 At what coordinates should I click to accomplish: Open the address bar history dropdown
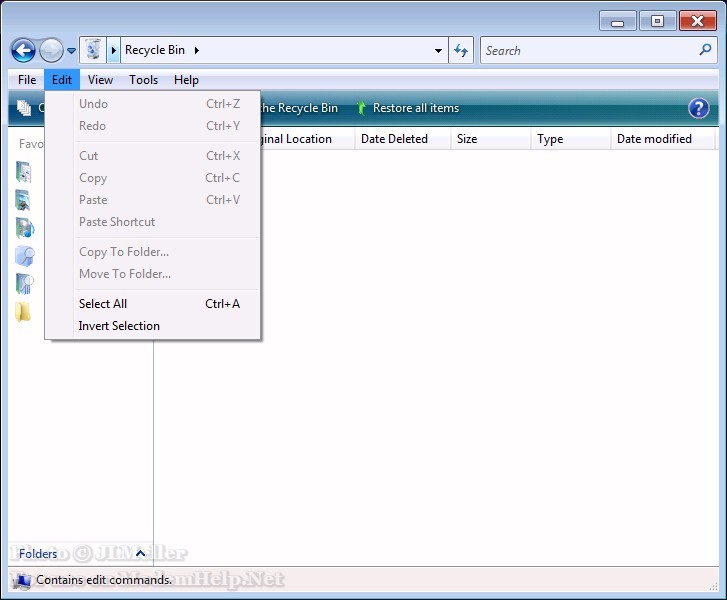pyautogui.click(x=438, y=51)
